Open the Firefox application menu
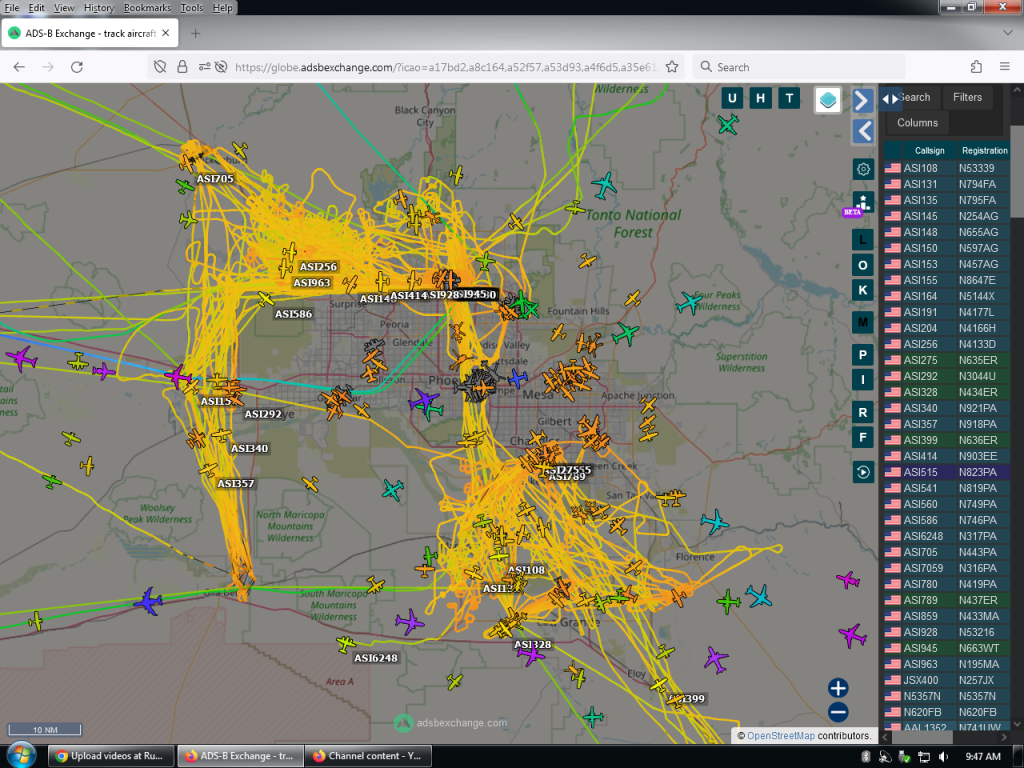This screenshot has width=1024, height=768. [x=1004, y=67]
